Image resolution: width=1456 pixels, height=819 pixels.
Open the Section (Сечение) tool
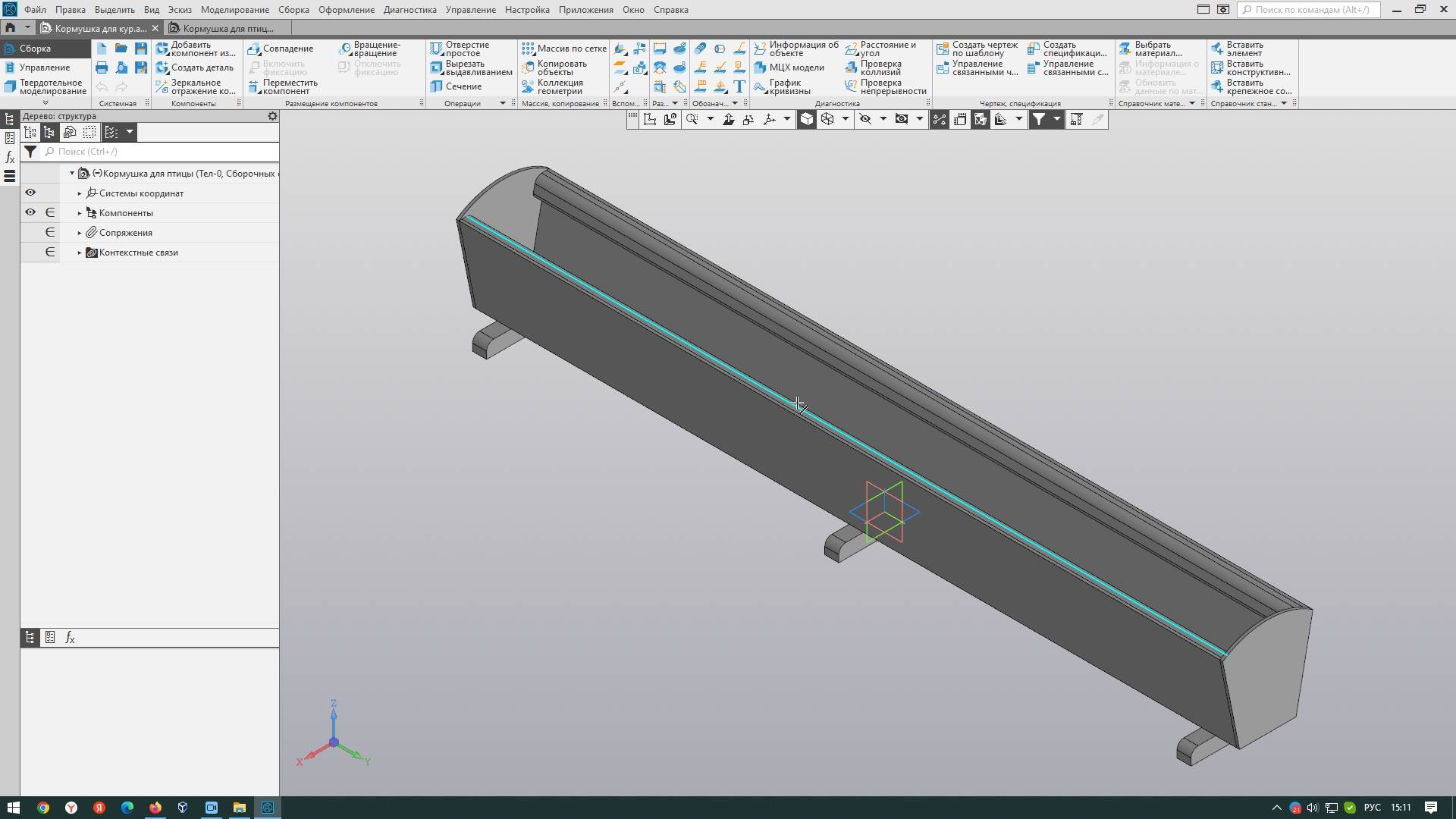coord(455,86)
